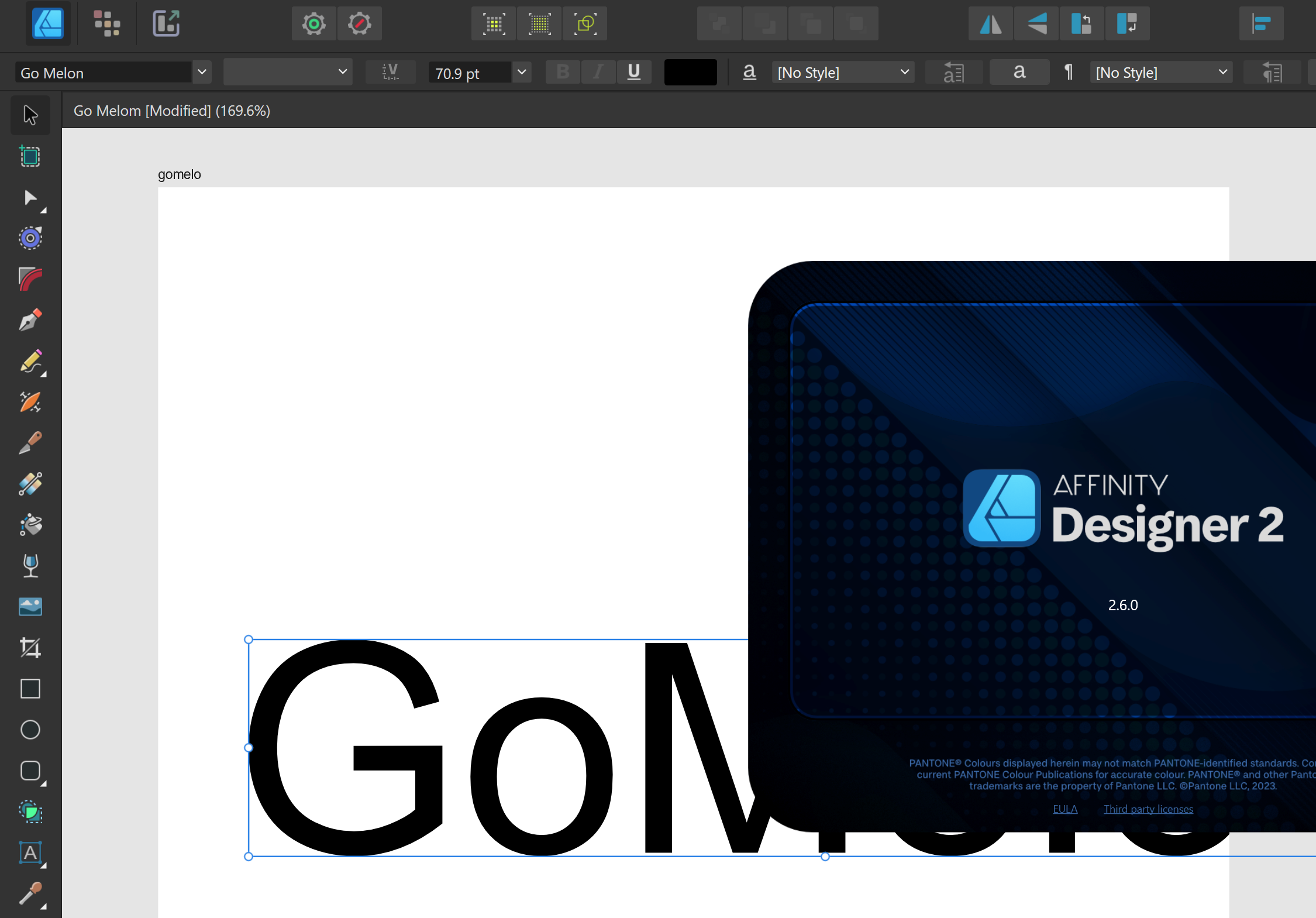
Task: Toggle the font size mode icon
Action: [x=390, y=72]
